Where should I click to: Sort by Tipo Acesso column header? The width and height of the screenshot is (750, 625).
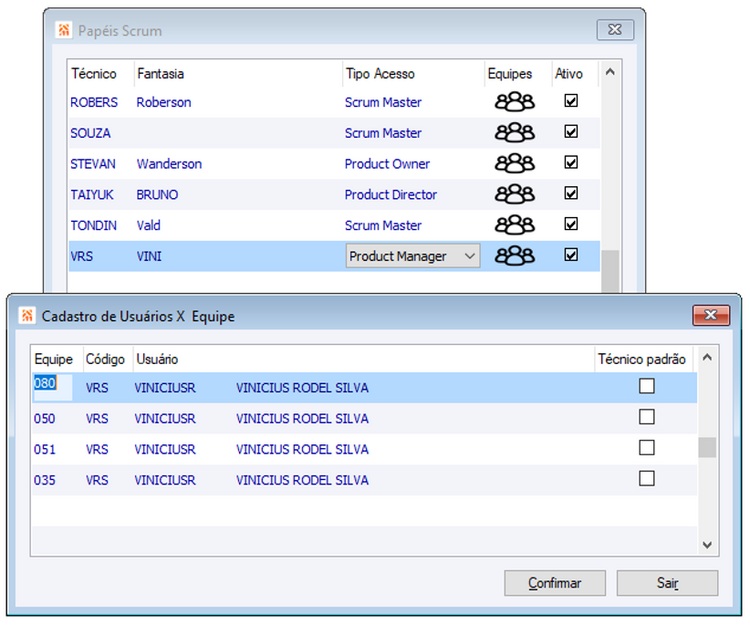point(380,74)
